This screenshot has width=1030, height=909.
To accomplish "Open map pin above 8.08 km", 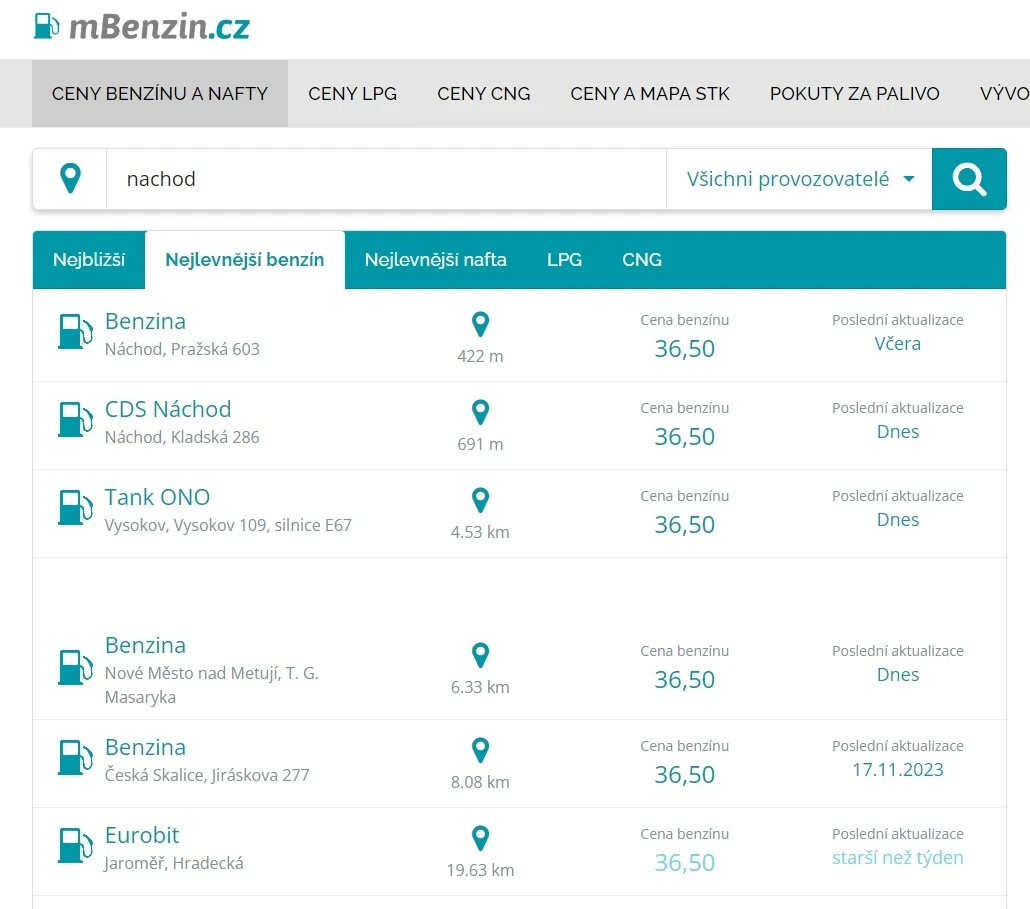I will 480,751.
